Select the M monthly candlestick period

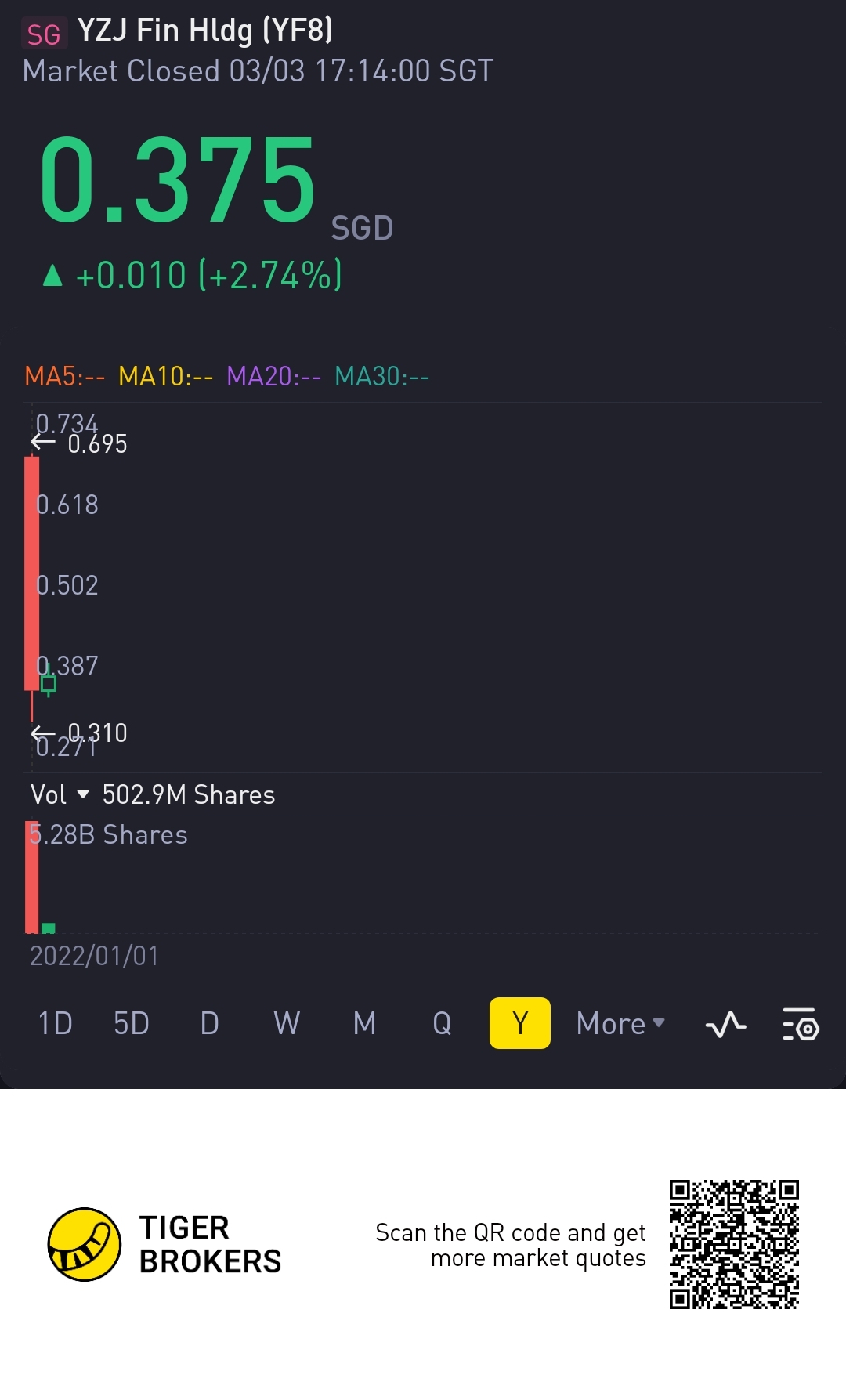tap(364, 1023)
